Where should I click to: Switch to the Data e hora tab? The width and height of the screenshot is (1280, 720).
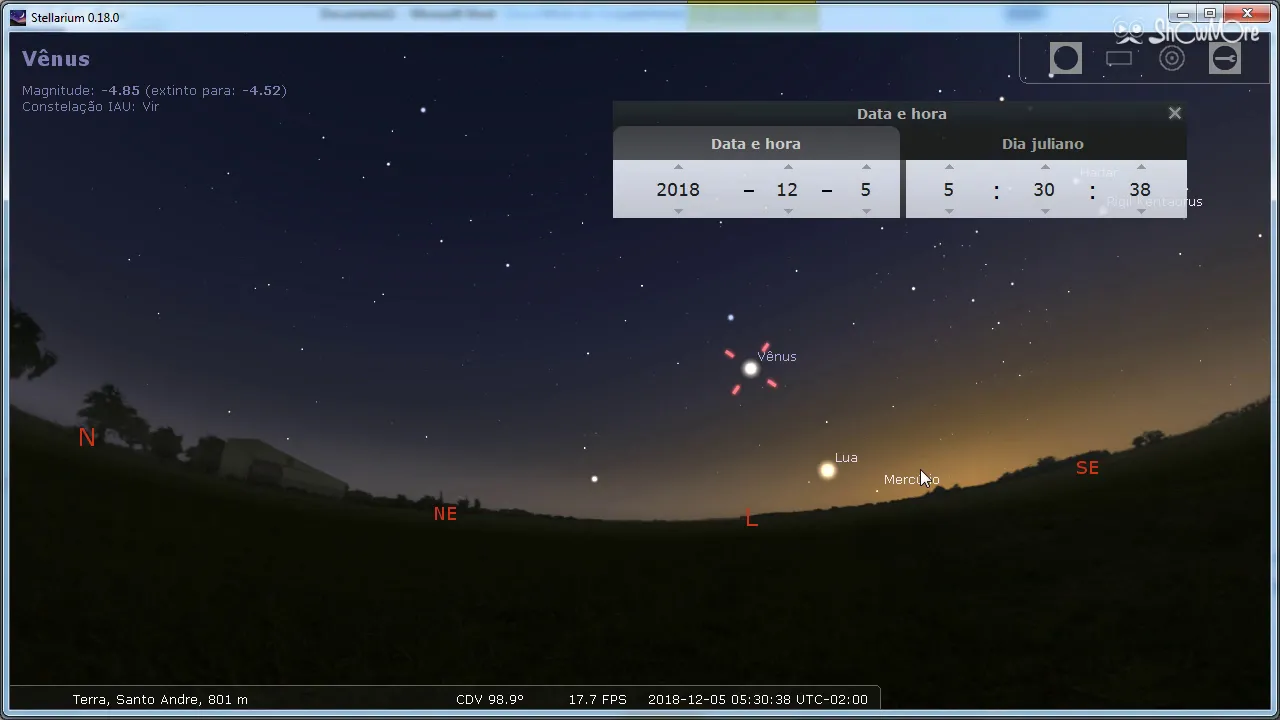pos(756,144)
